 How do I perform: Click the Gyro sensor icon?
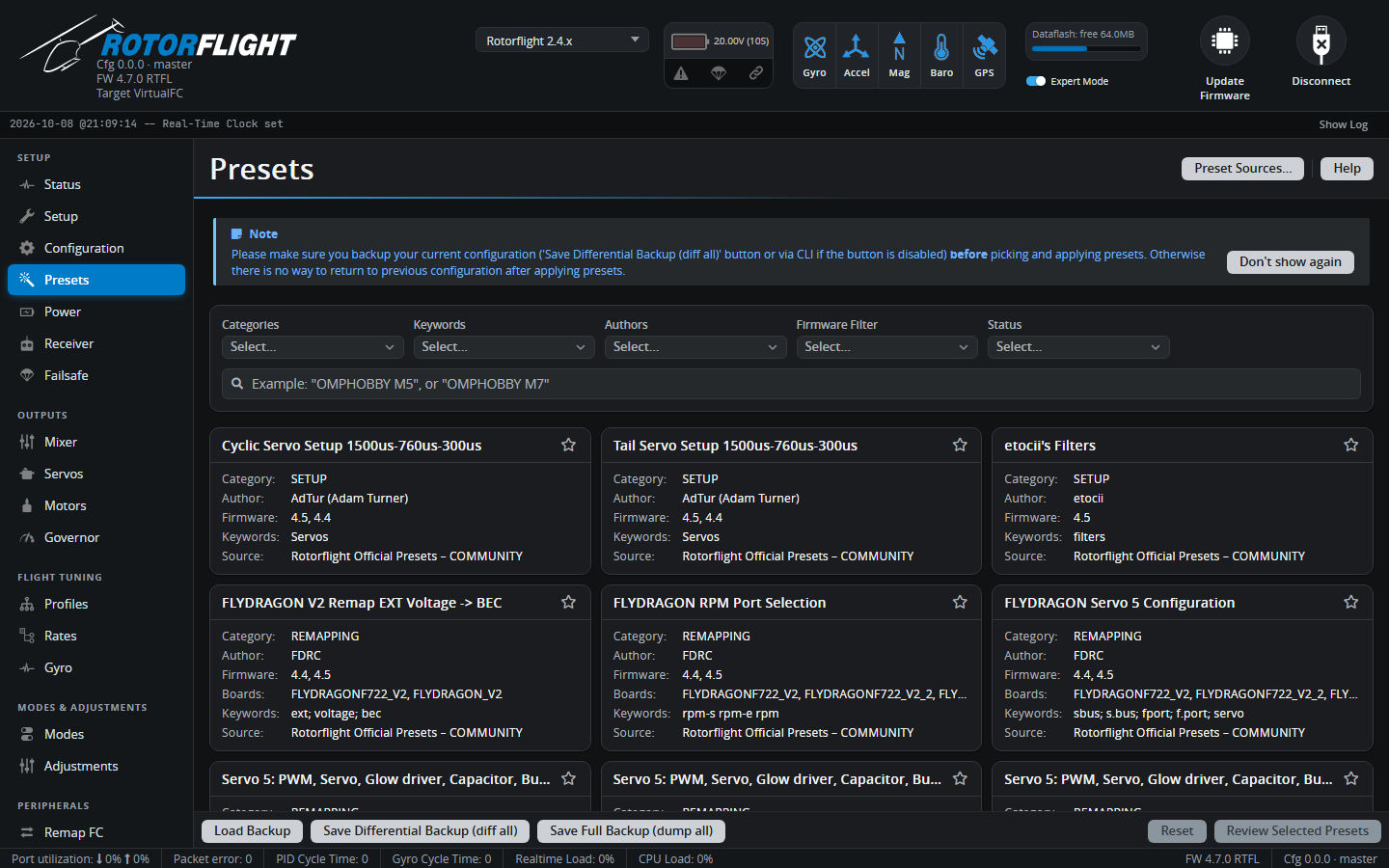pos(815,47)
